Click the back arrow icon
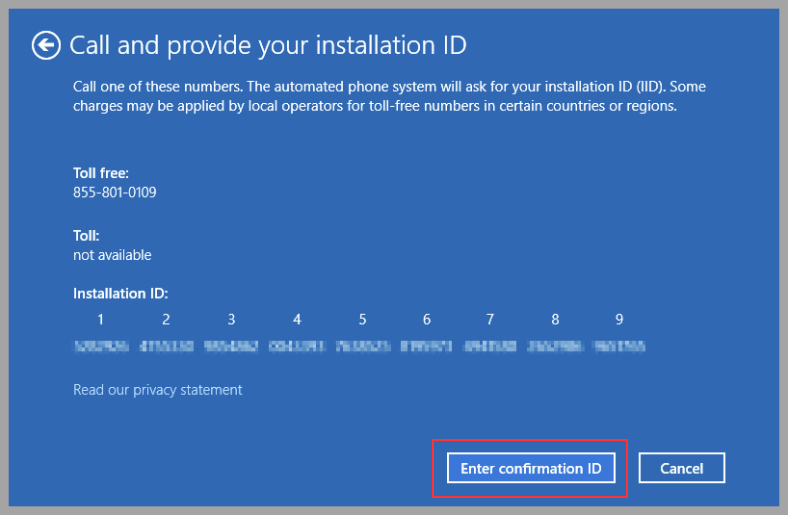Screen dimensions: 788x515 tap(46, 45)
